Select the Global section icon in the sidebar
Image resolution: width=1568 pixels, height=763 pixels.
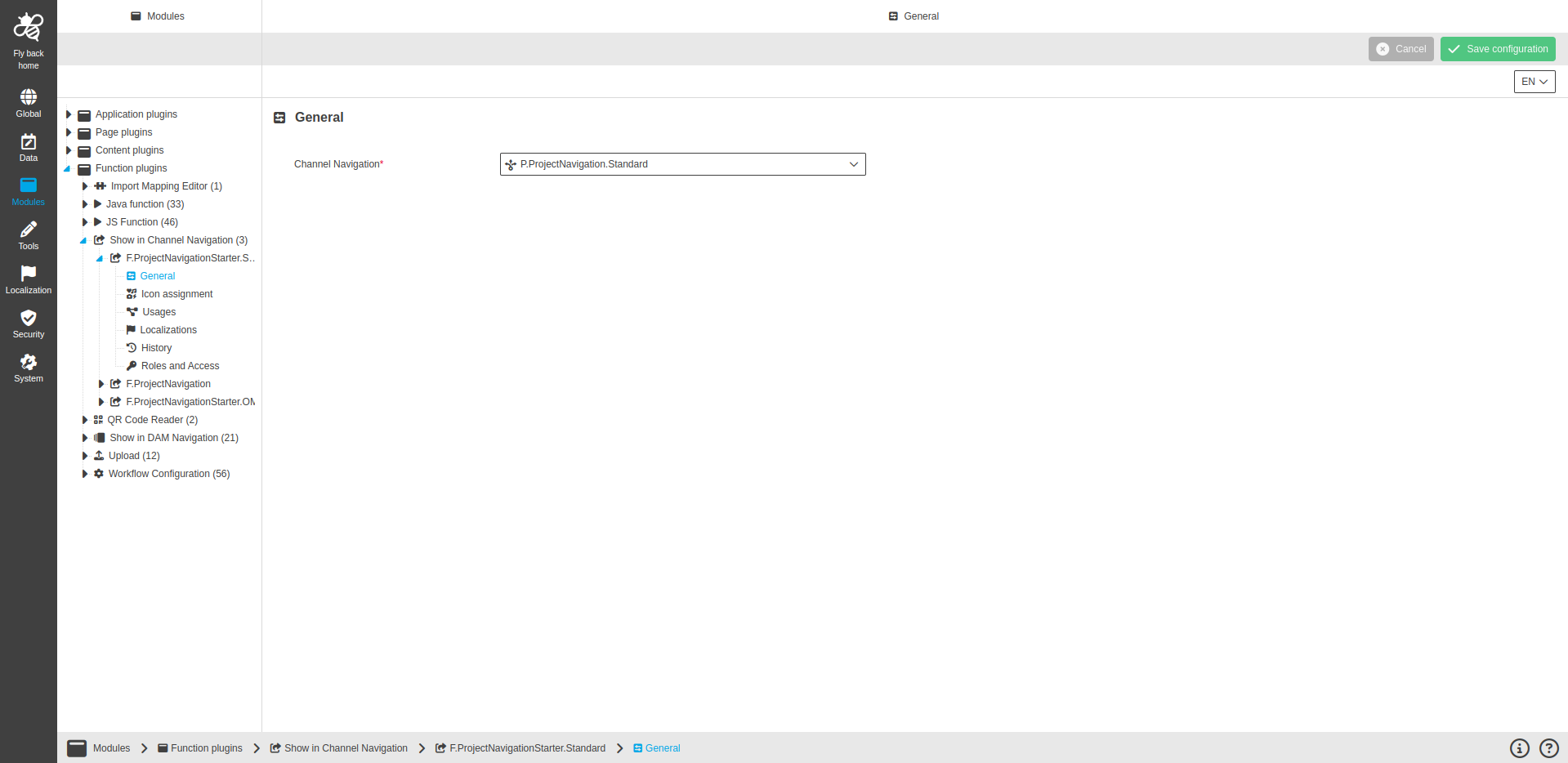[28, 100]
